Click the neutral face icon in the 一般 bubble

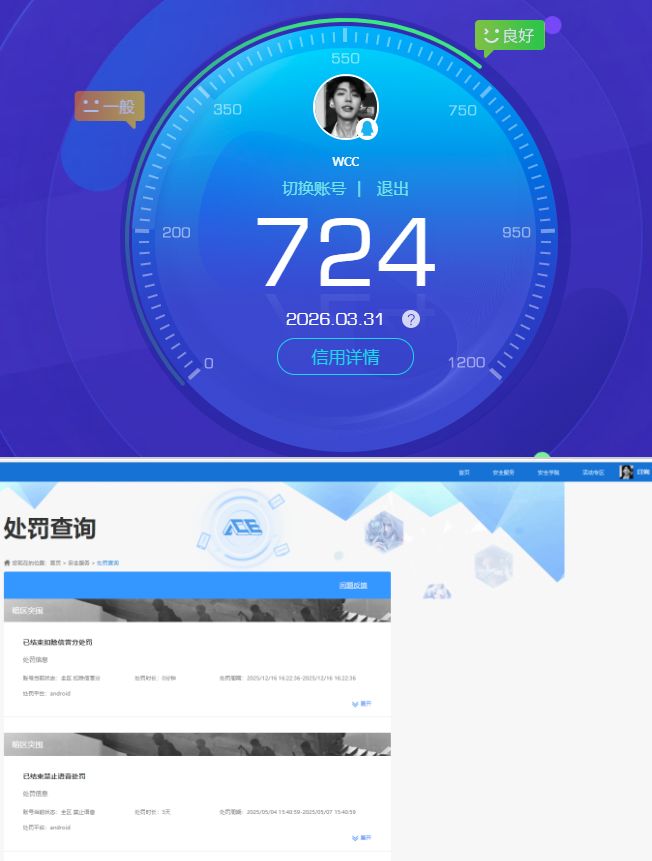pyautogui.click(x=91, y=105)
